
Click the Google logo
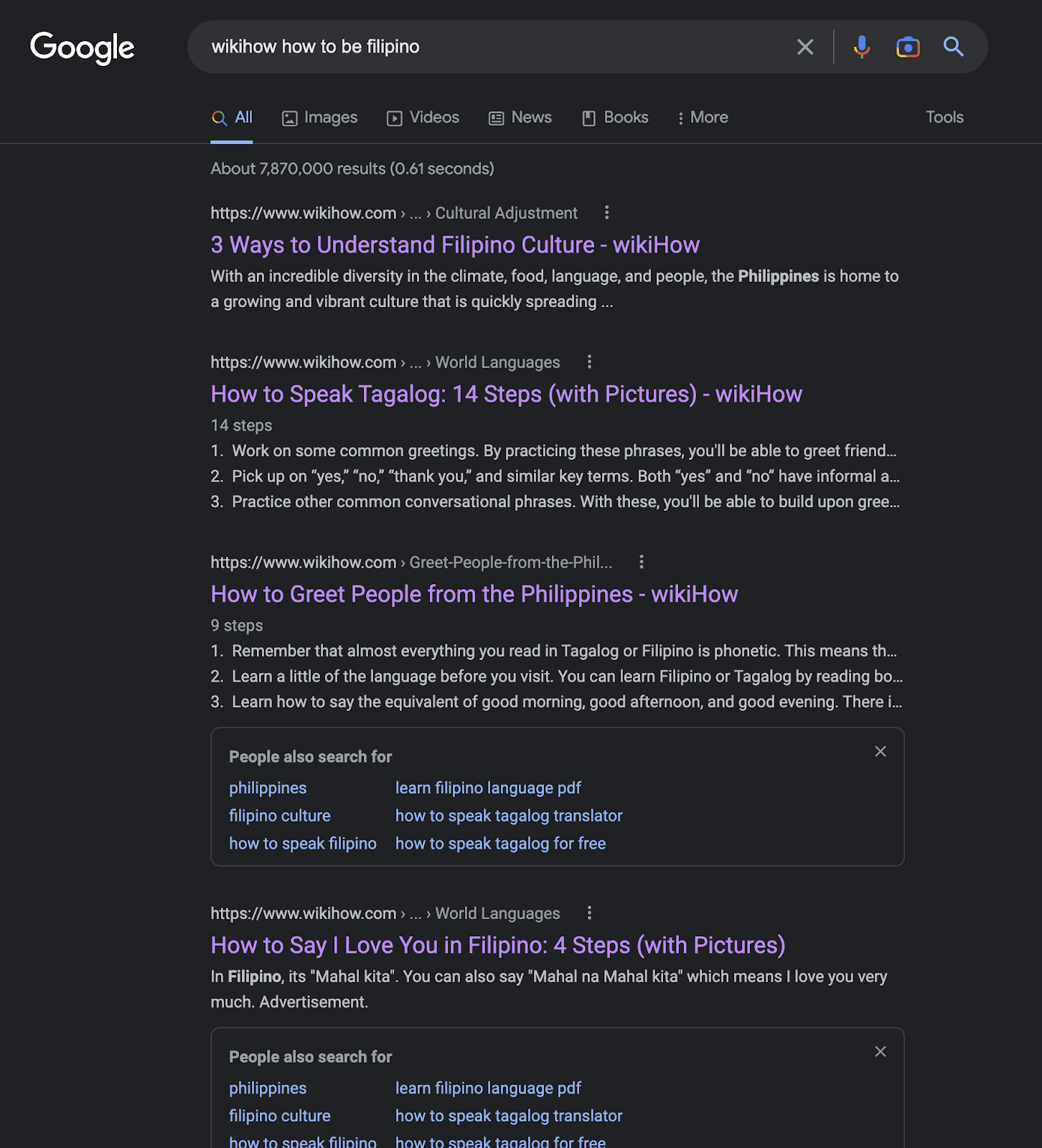(x=83, y=47)
